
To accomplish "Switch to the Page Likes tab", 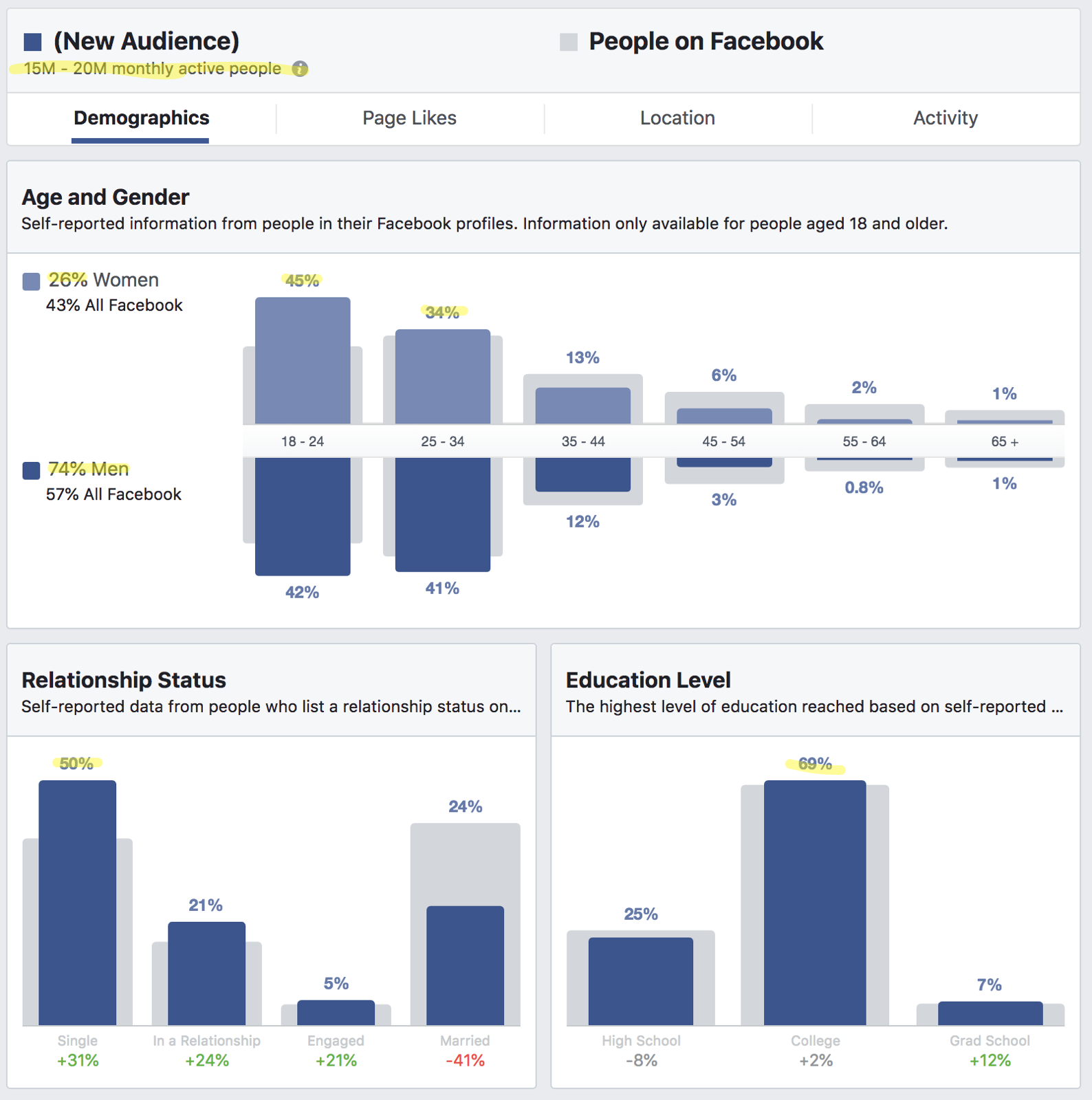I will click(409, 118).
